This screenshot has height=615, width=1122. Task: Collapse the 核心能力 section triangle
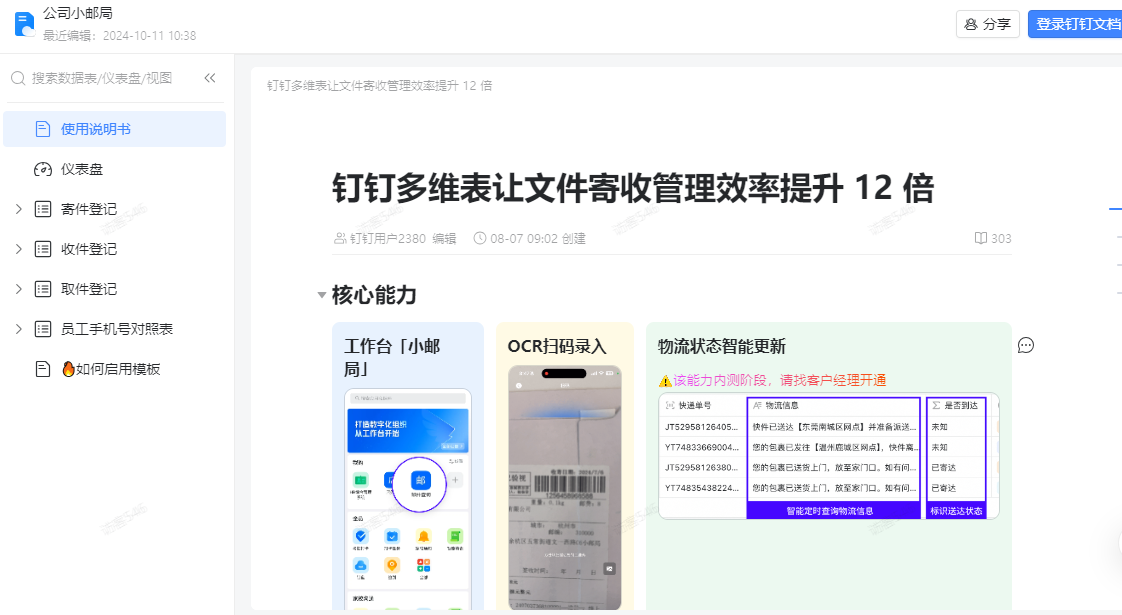[322, 295]
